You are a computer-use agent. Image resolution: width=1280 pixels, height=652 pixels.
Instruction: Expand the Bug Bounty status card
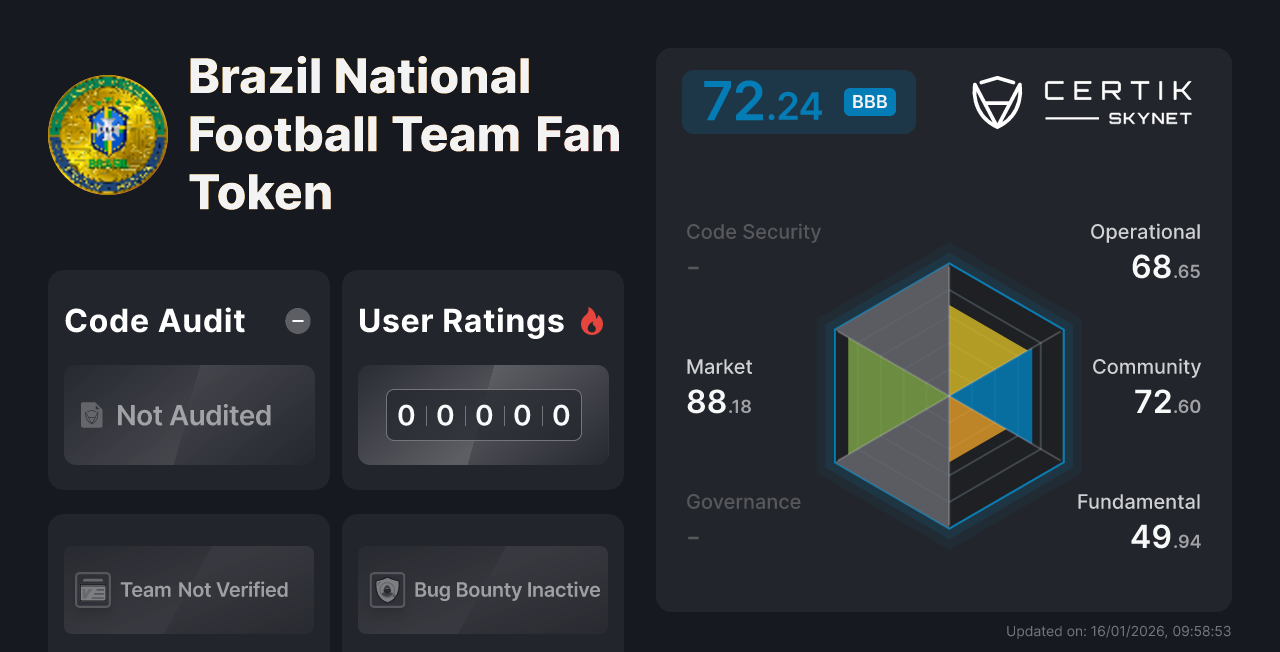coord(482,590)
